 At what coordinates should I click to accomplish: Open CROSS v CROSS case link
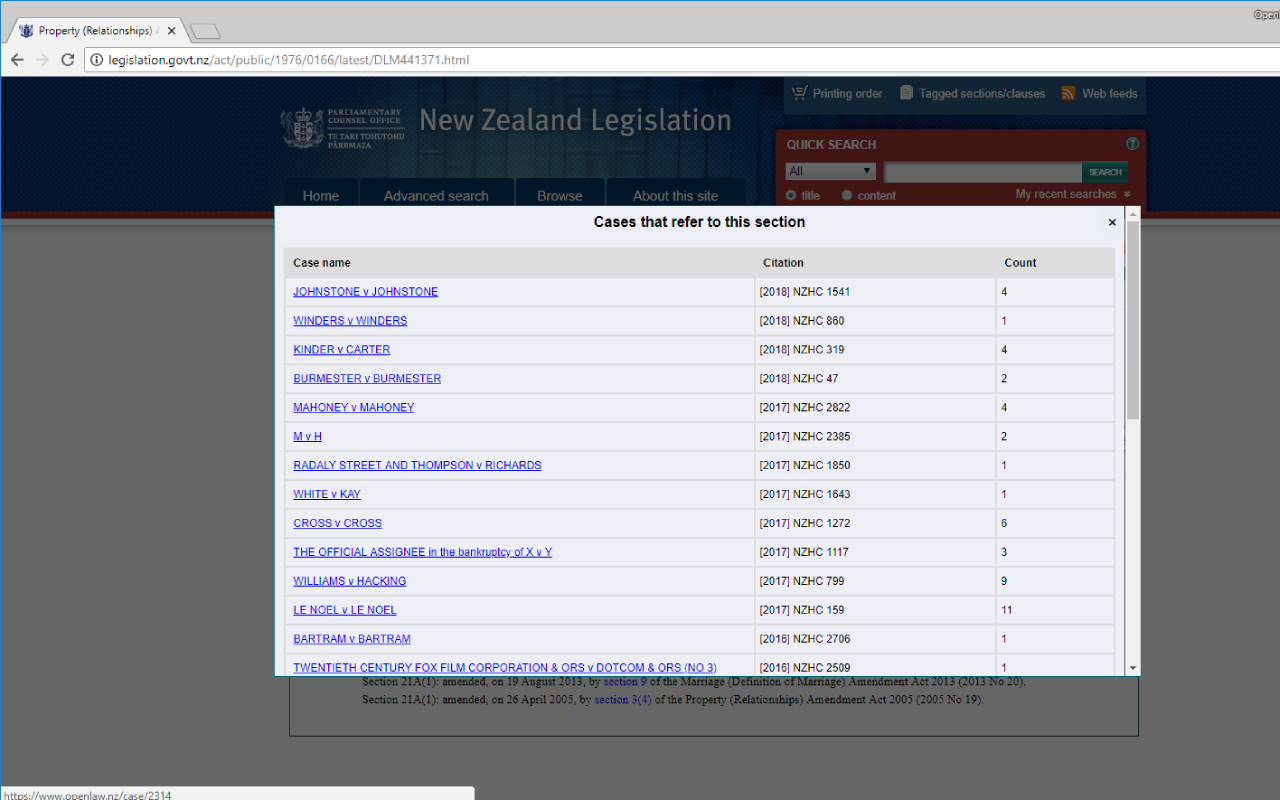pos(337,524)
